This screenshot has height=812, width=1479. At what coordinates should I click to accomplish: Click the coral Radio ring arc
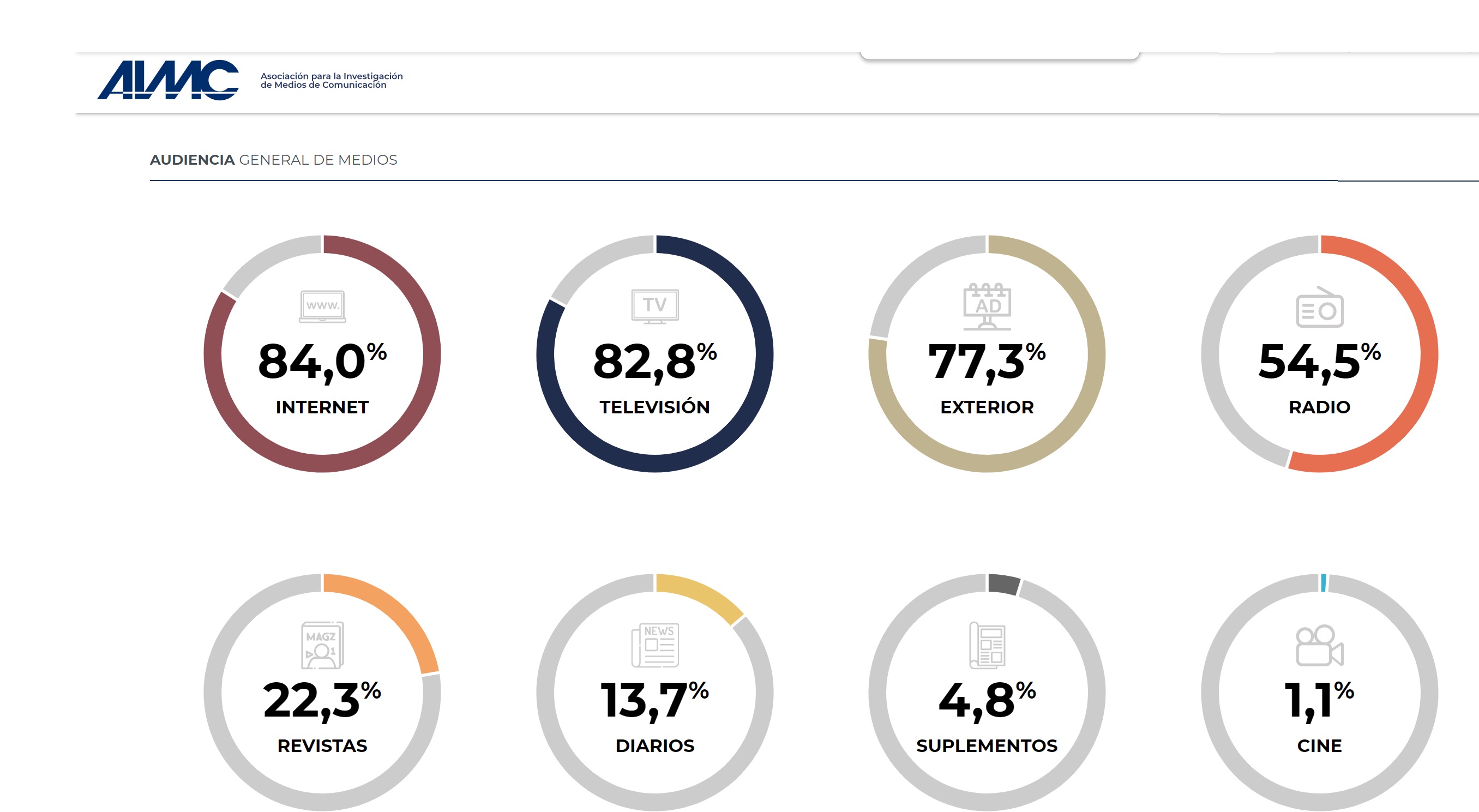(x=1428, y=353)
